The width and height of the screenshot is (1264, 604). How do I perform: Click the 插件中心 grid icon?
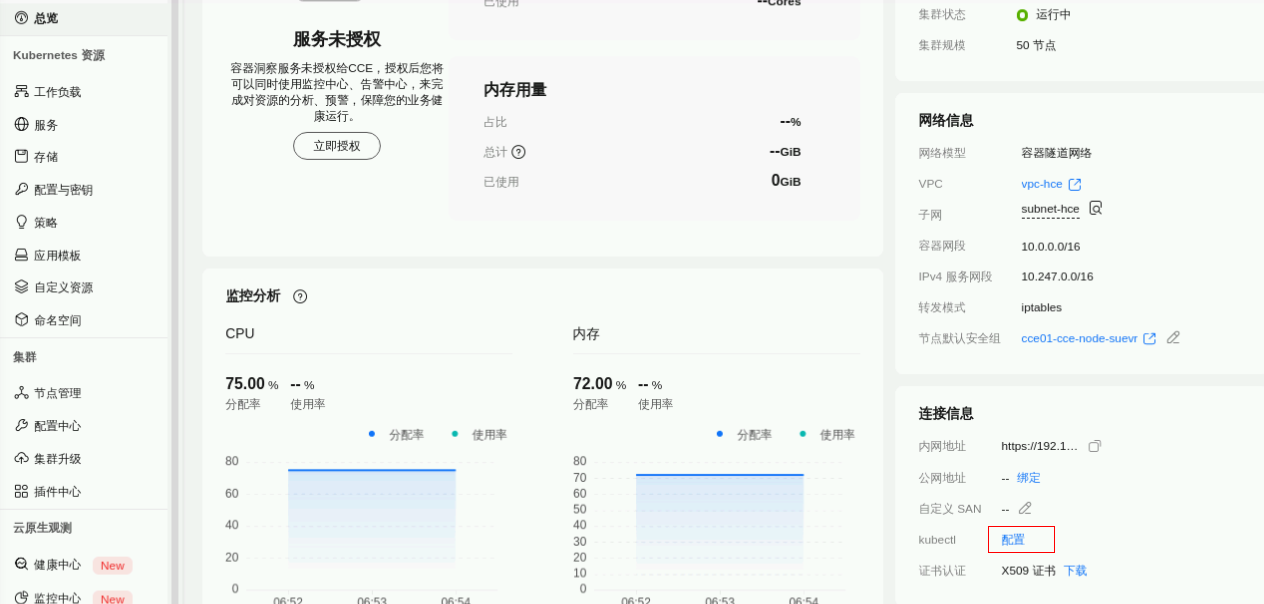(x=21, y=491)
